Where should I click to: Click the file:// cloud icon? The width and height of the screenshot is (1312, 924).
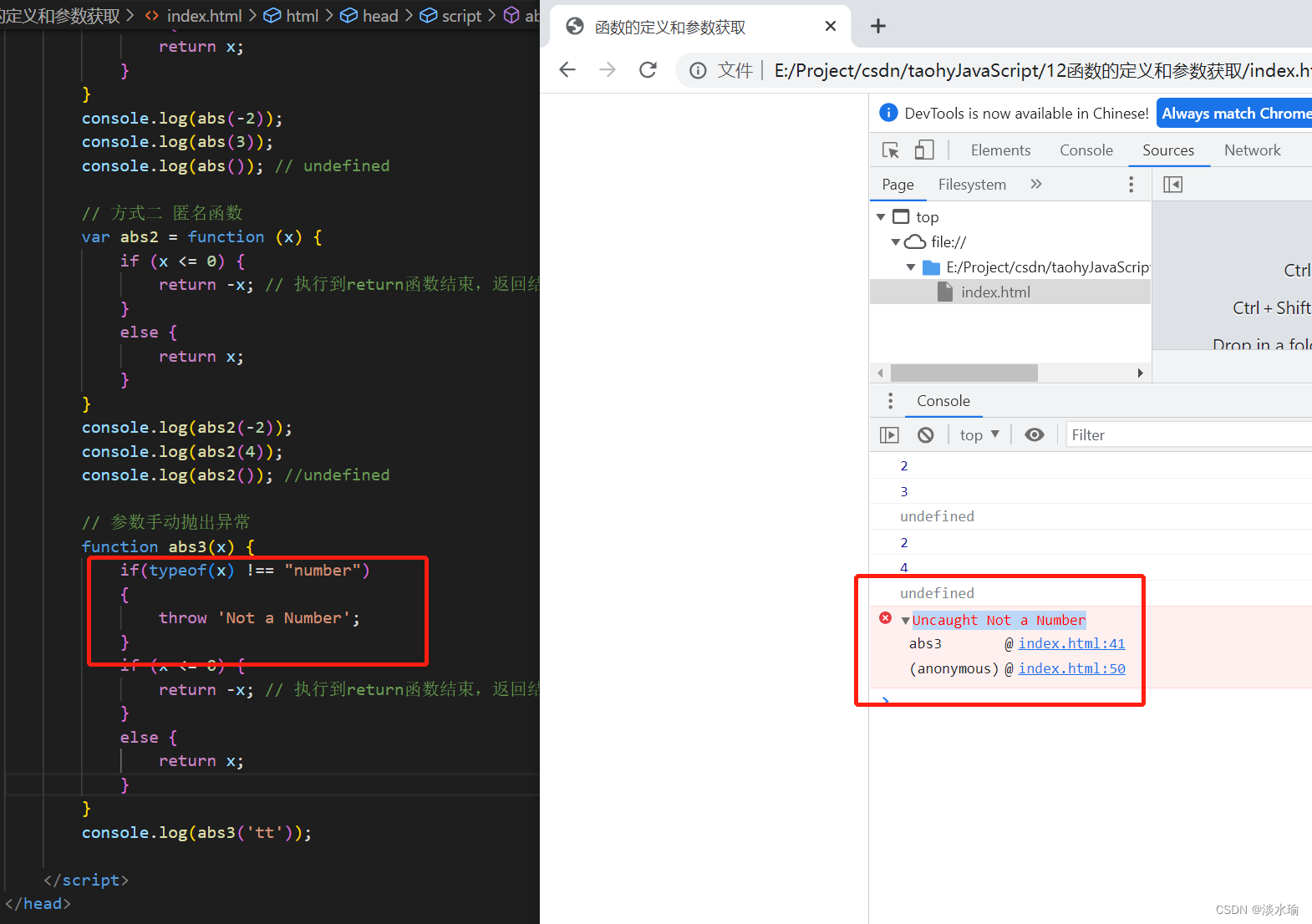click(916, 242)
